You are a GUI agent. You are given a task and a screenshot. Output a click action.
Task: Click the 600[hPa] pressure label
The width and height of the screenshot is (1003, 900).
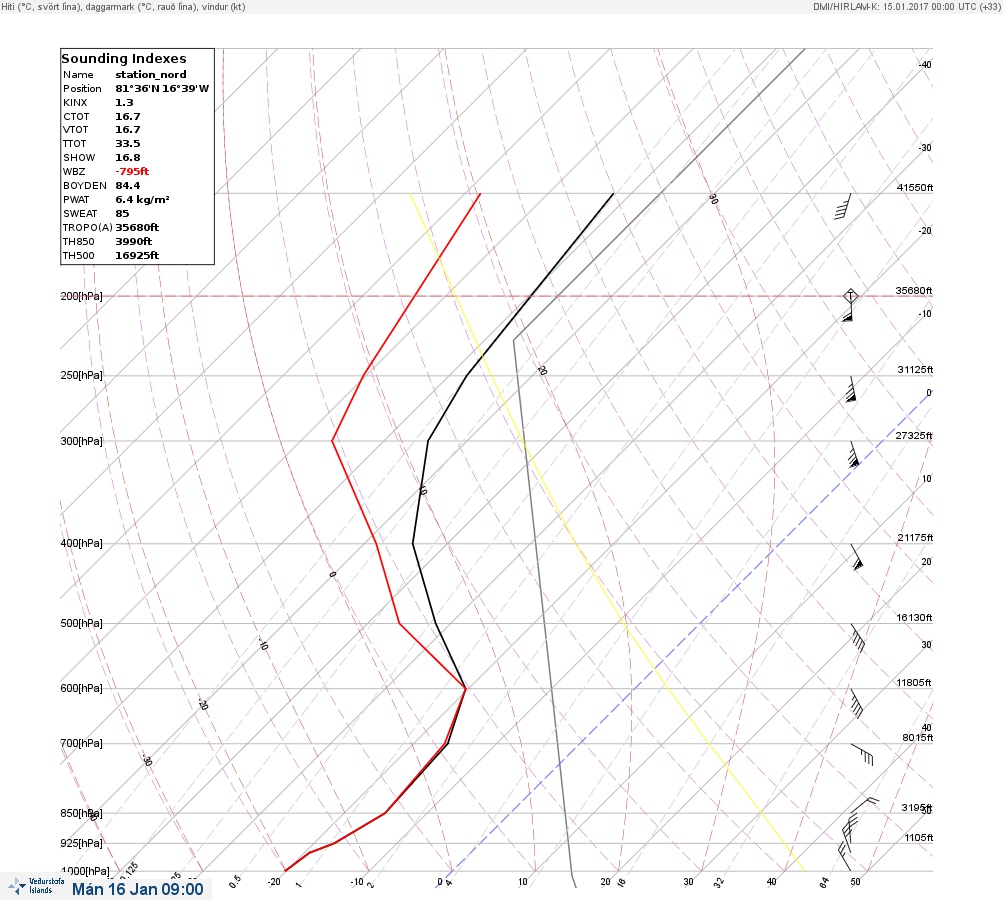81,688
